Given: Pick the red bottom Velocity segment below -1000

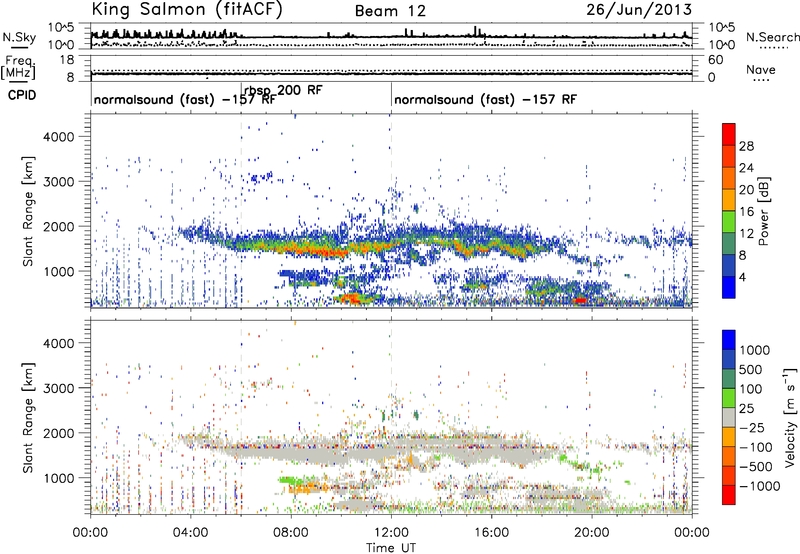Looking at the screenshot, I should pos(729,495).
